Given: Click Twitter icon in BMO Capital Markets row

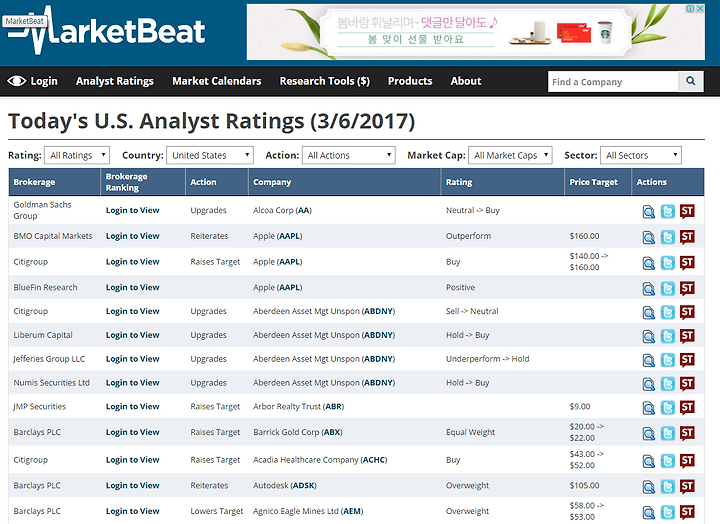Looking at the screenshot, I should point(668,237).
